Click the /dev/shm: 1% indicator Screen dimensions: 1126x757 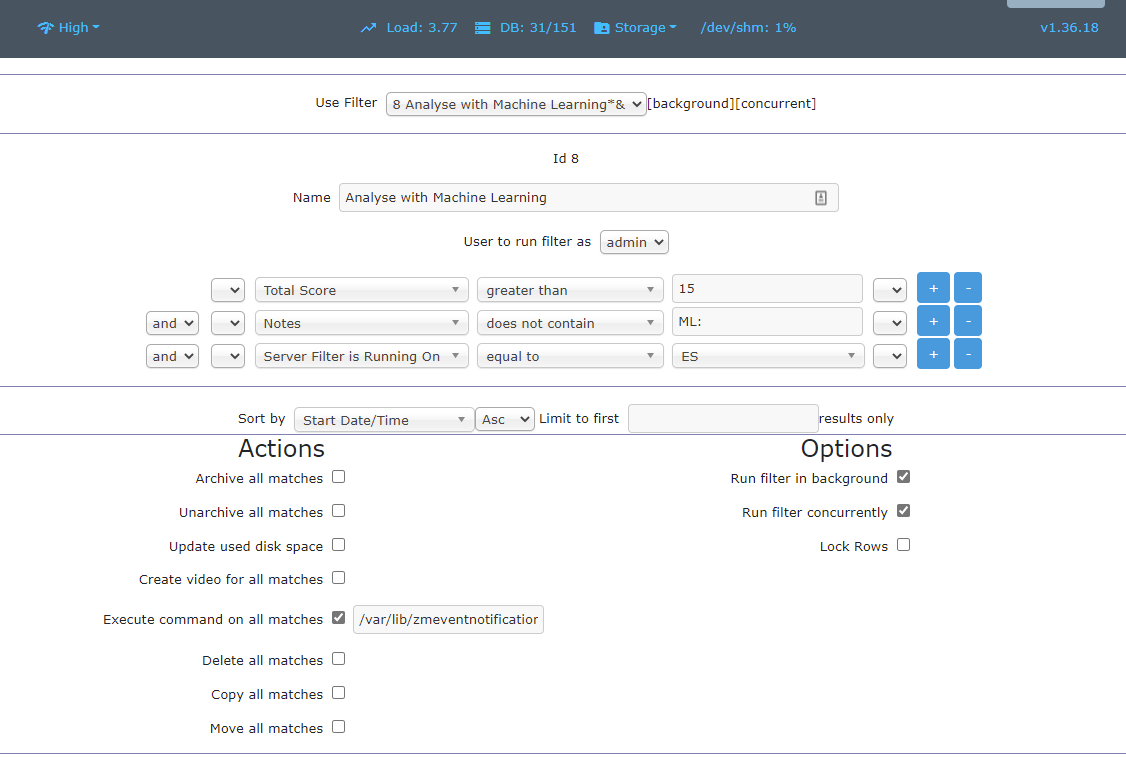click(x=748, y=28)
